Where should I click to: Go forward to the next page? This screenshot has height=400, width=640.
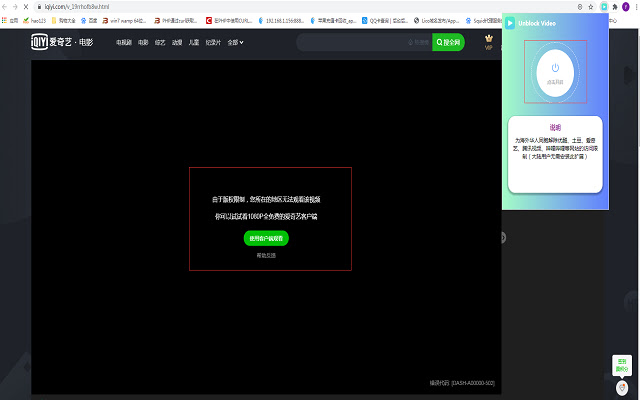[15, 7]
